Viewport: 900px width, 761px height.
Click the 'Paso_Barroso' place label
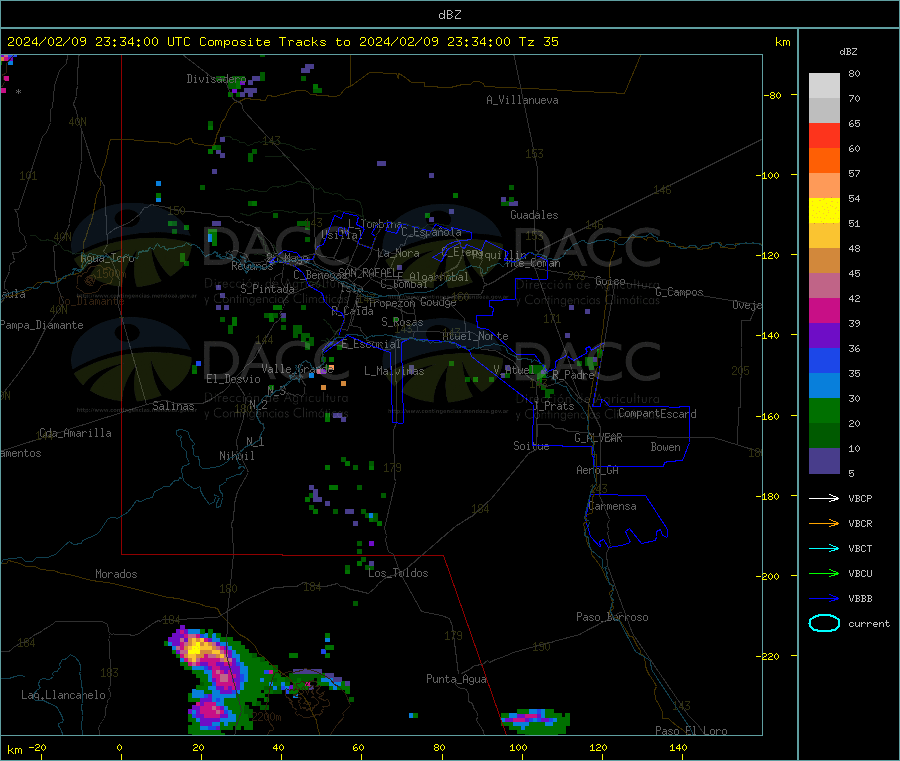pos(612,617)
